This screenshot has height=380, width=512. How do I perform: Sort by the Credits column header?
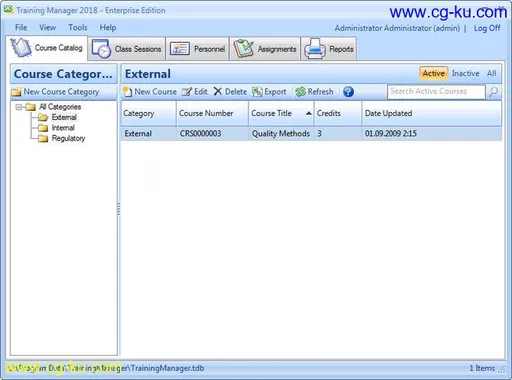(338, 113)
